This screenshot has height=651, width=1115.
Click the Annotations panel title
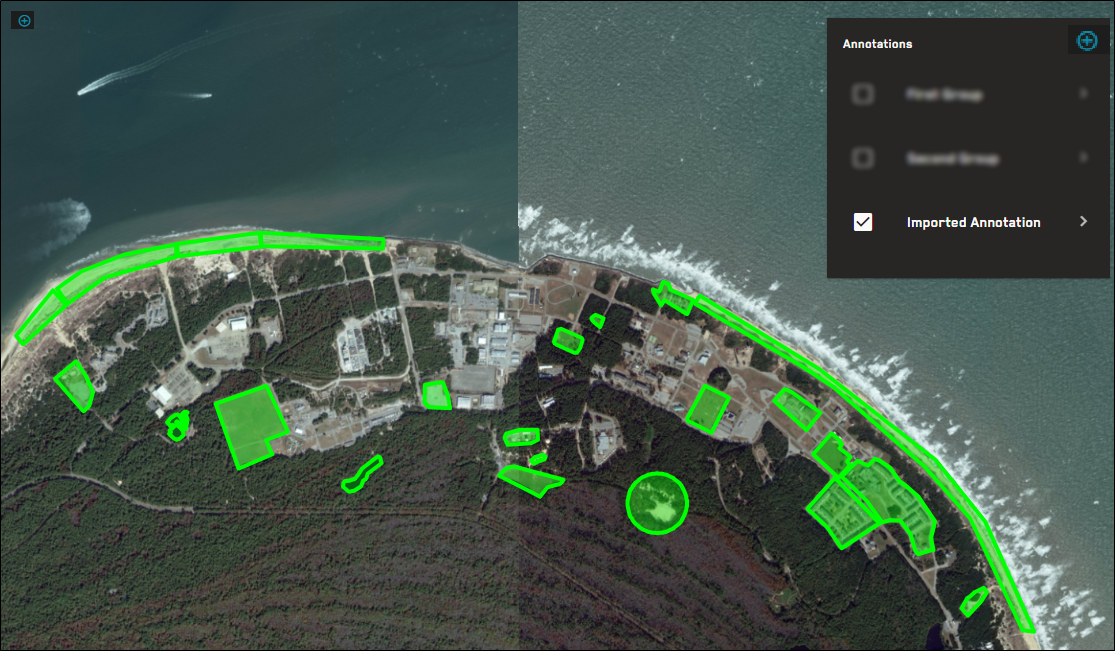tap(877, 44)
